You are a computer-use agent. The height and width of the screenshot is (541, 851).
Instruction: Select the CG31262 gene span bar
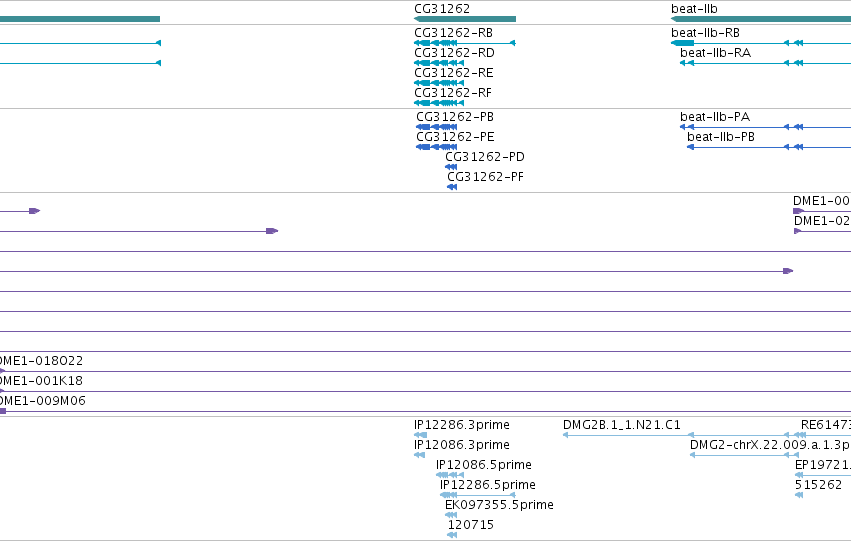pos(465,19)
